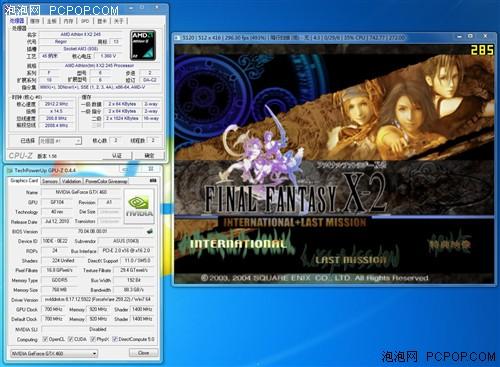
Task: Click the emulator window title bar text
Action: point(293,38)
